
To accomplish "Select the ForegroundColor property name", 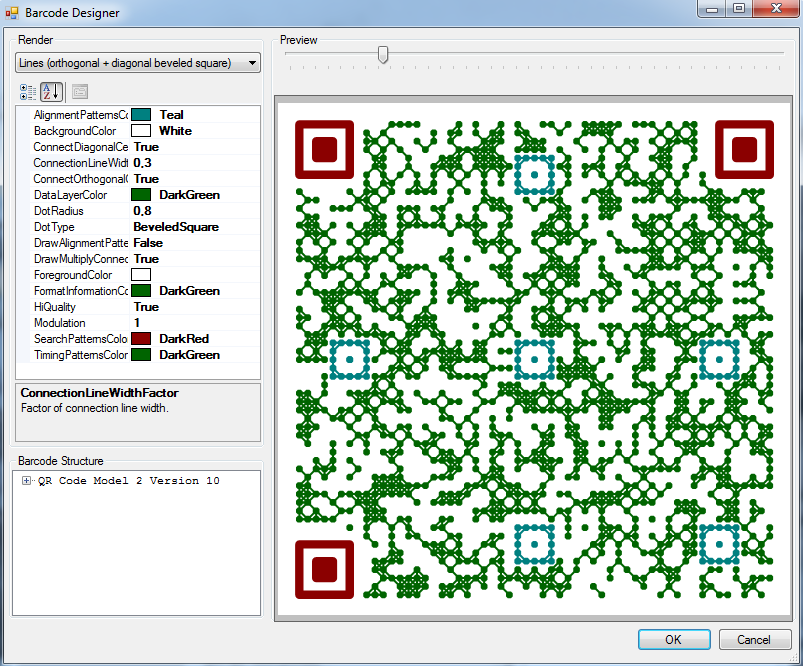I will pos(73,275).
